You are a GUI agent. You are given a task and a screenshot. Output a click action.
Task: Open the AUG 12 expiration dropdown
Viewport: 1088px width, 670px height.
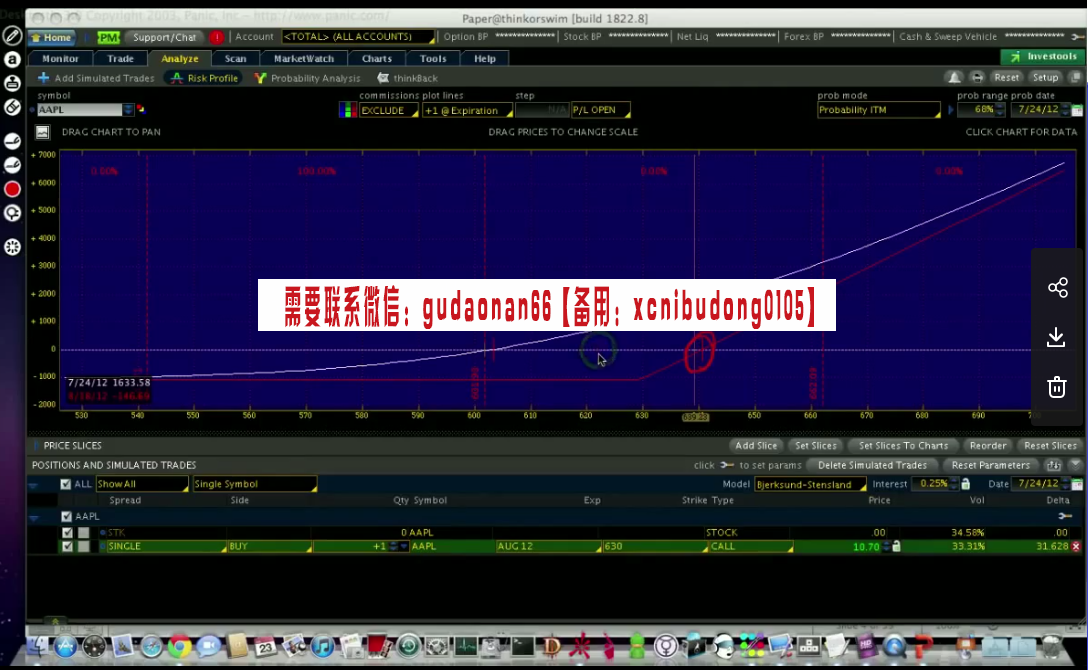548,547
